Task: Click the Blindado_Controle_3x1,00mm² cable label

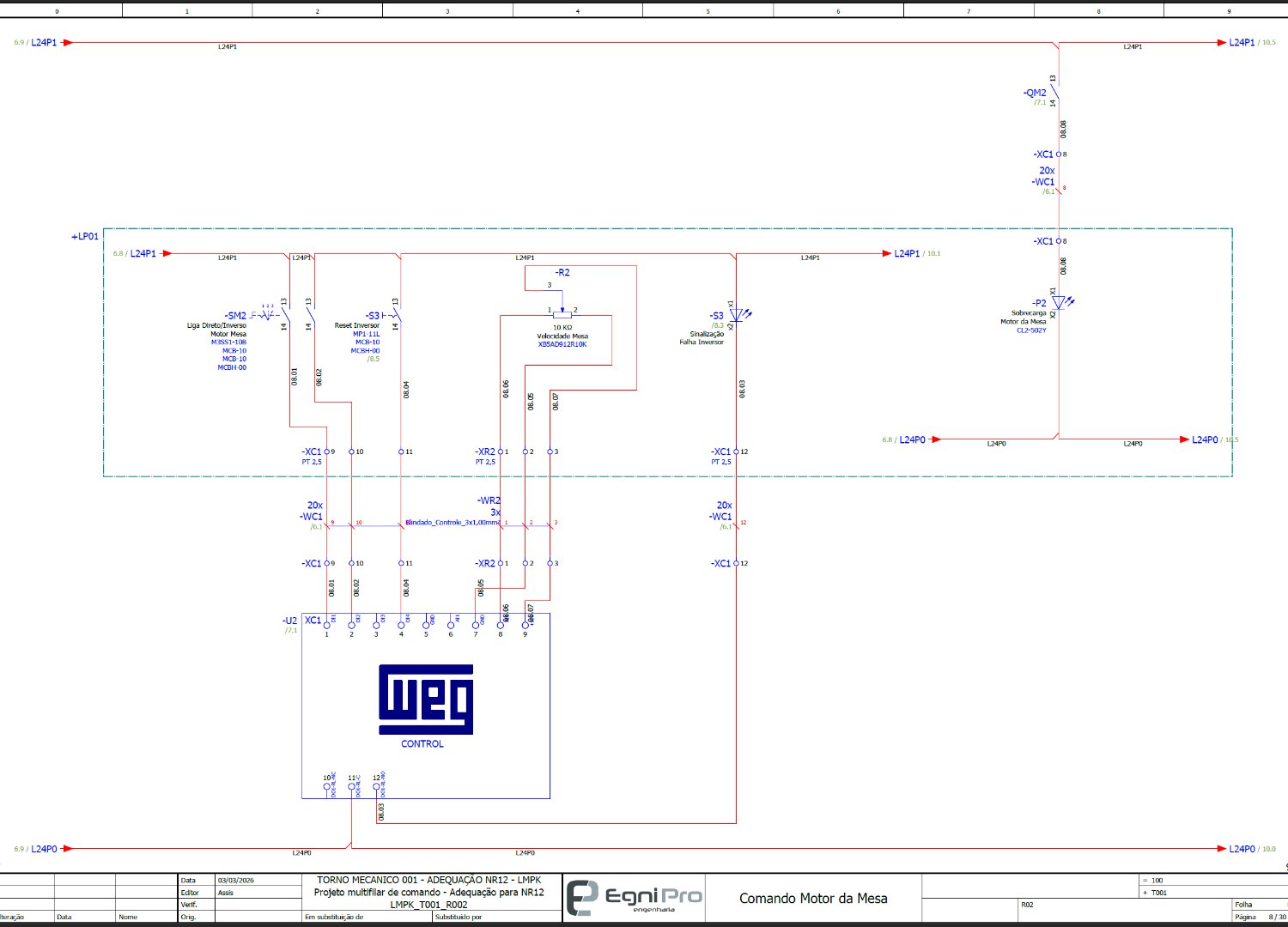Action: pos(453,522)
